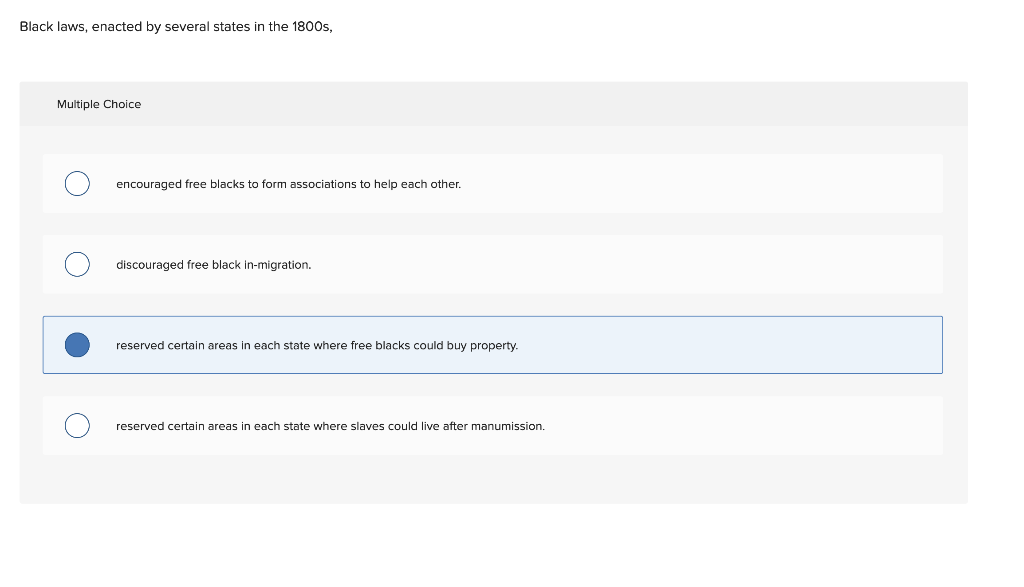Viewport: 1024px width, 587px height.
Task: Click answer text "encouraged free blacks to form associations"
Action: (288, 184)
